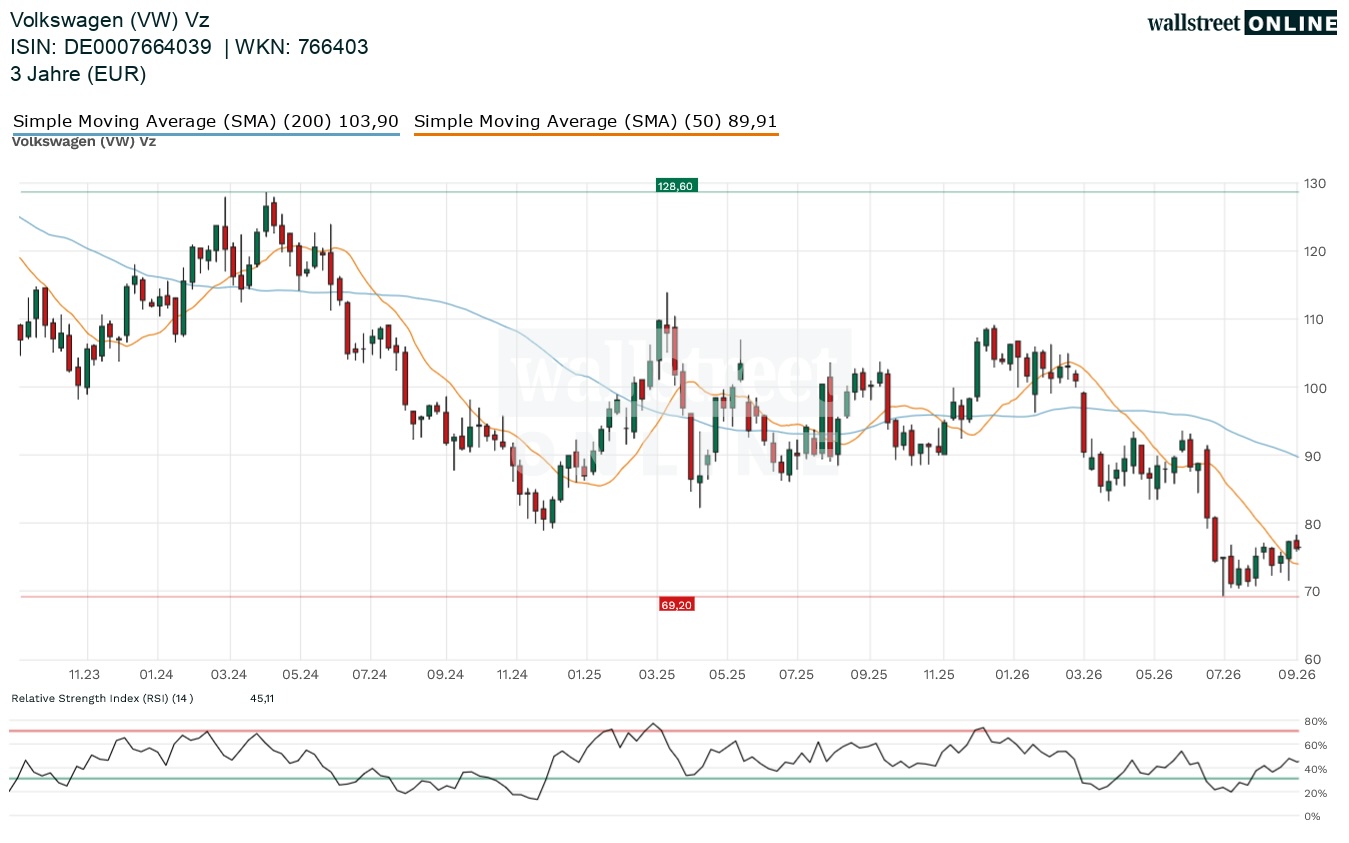Click the 09.24 date axis label
Image resolution: width=1349 pixels, height=843 pixels.
tap(445, 675)
